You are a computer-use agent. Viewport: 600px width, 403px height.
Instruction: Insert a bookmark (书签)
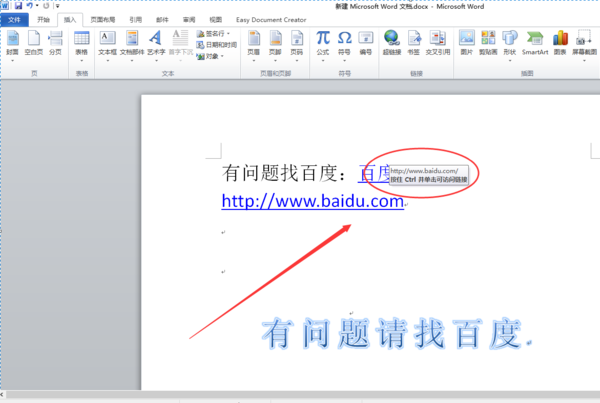coord(414,43)
